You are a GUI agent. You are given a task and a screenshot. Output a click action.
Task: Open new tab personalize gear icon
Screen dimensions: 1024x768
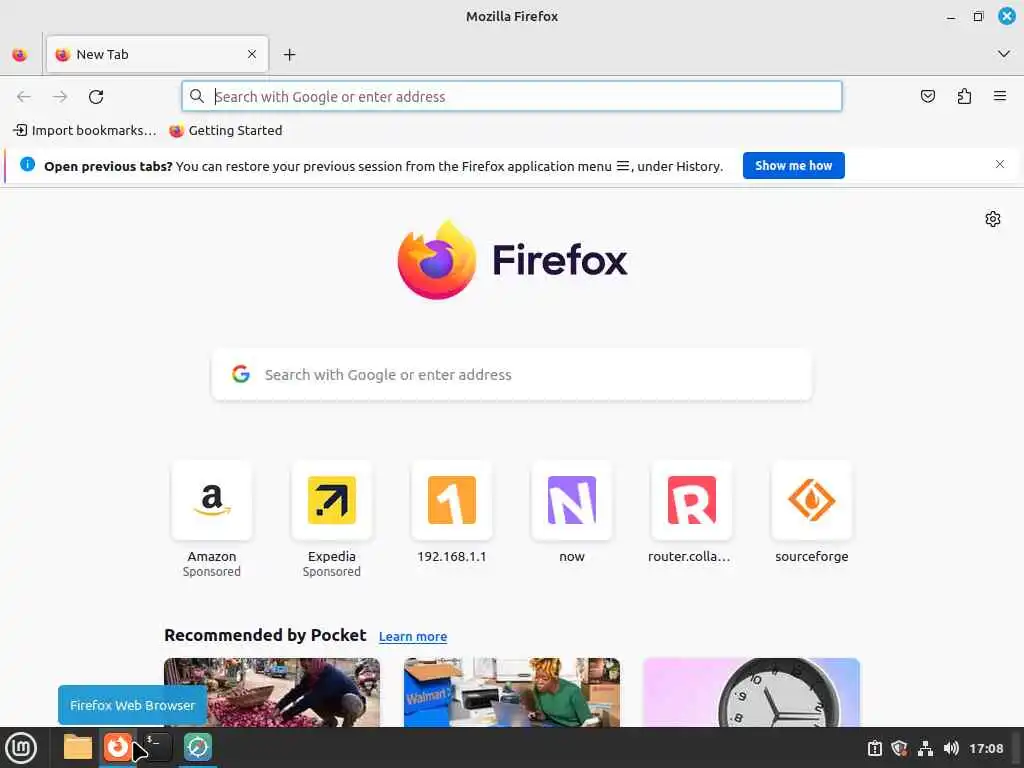993,219
